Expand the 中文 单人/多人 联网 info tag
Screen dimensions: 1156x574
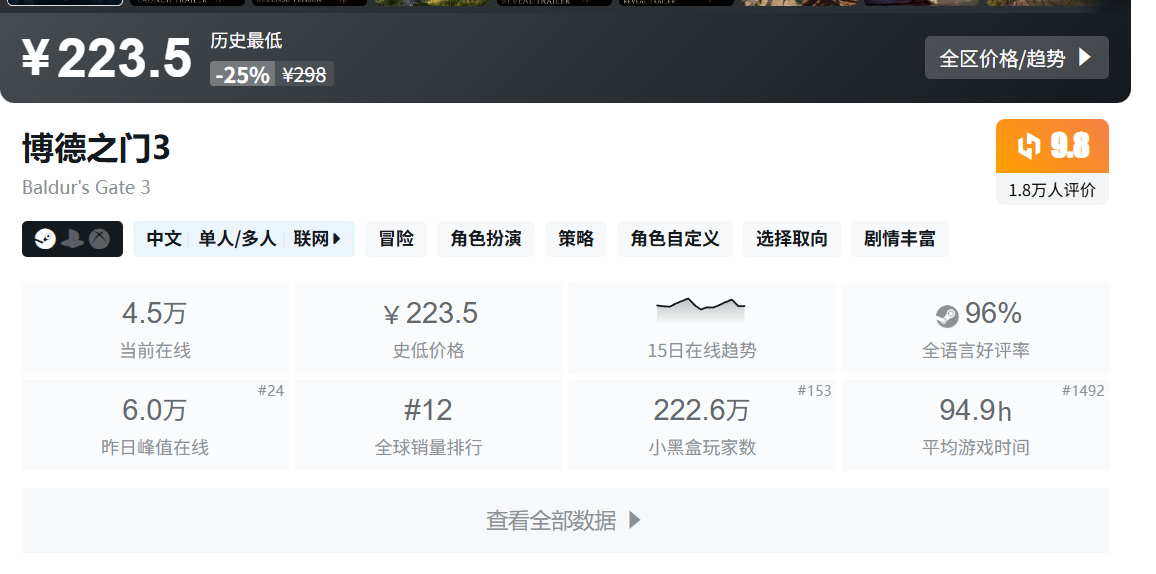click(244, 239)
